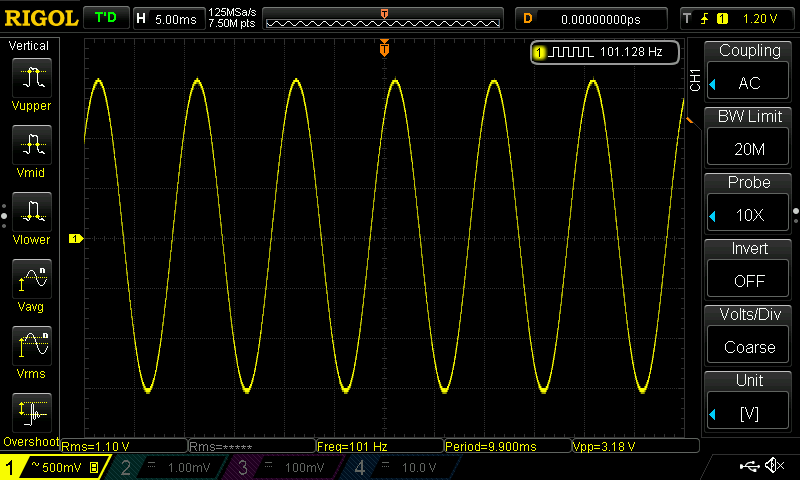The image size is (800, 480).
Task: Click the RIGOL logo
Action: 41,19
